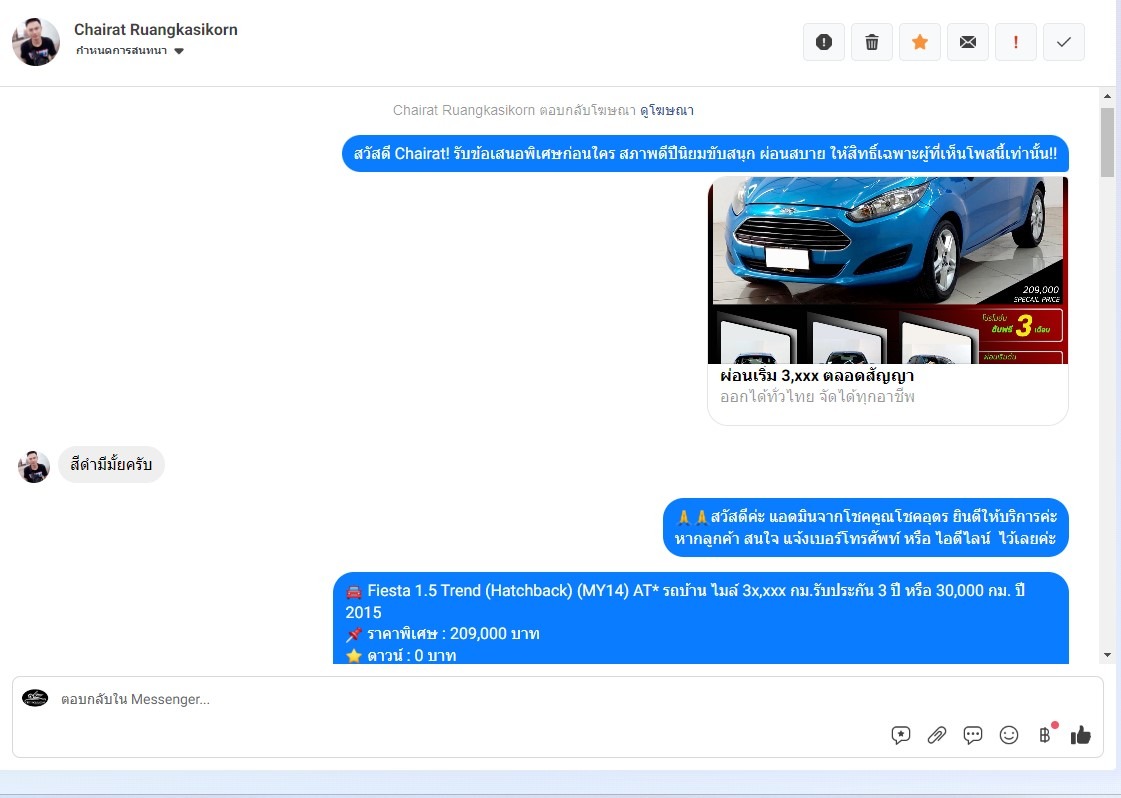Image resolution: width=1121 pixels, height=798 pixels.
Task: Select admin reply สวัสดีค่ะ แอดมินจาก
Action: point(866,527)
